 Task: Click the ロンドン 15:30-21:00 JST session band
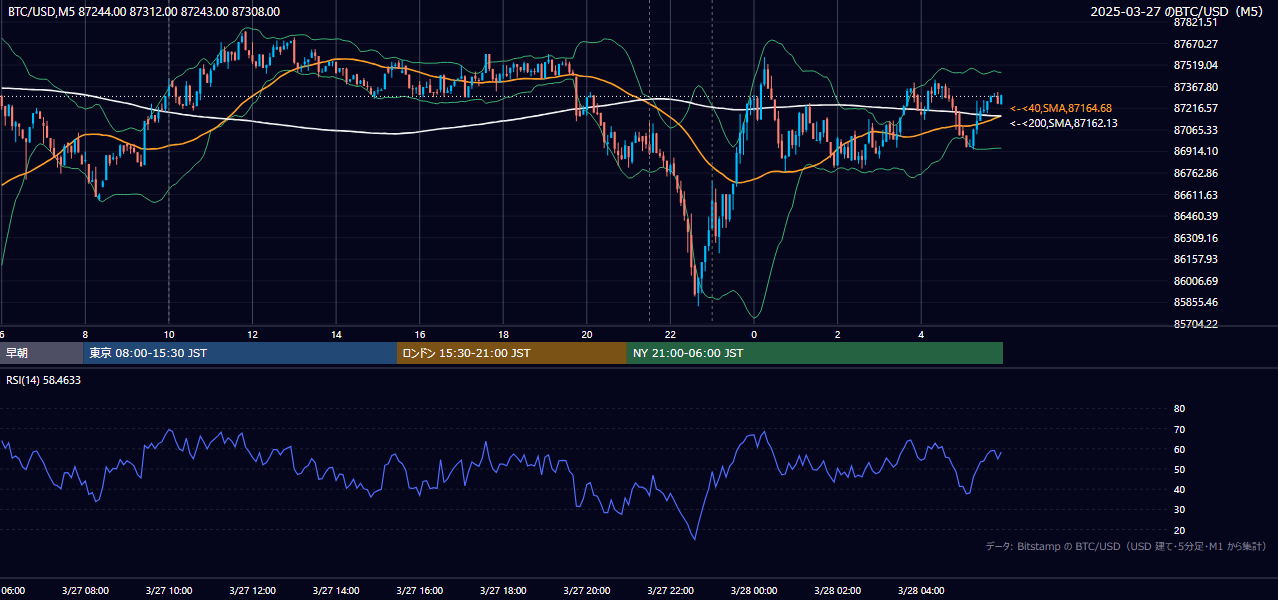tap(512, 353)
